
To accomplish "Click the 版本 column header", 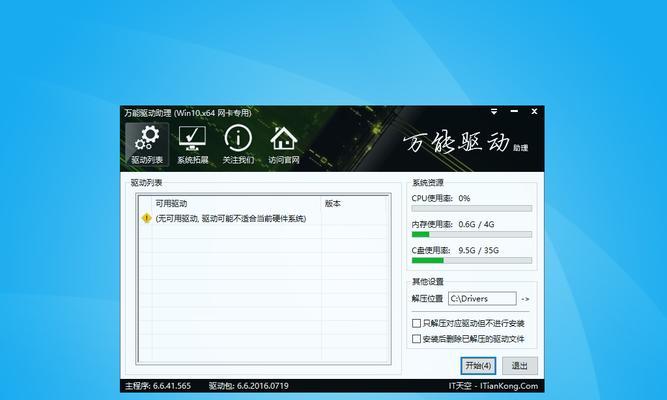I will click(x=355, y=203).
